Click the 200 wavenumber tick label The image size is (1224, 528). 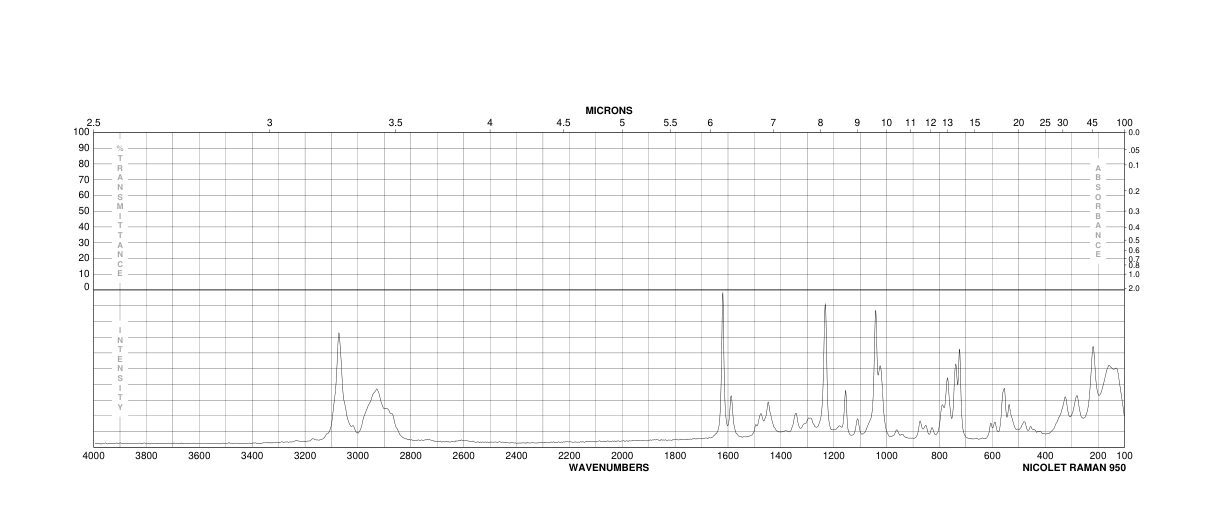(x=1097, y=456)
